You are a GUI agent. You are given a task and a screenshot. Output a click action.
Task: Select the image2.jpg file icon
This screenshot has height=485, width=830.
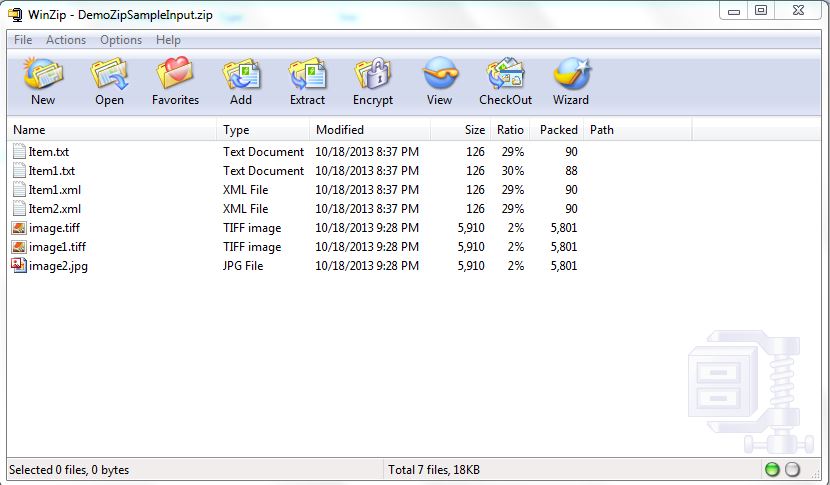click(x=19, y=265)
